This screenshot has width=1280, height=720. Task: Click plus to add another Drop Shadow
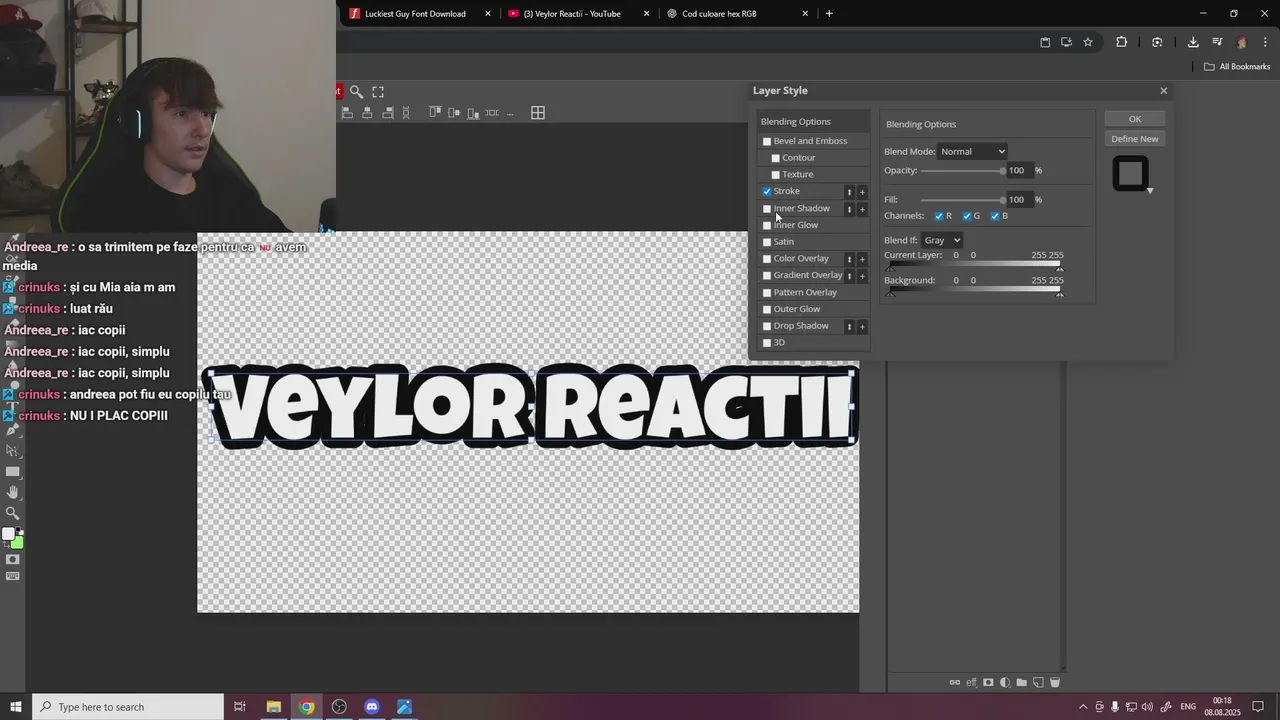point(862,327)
